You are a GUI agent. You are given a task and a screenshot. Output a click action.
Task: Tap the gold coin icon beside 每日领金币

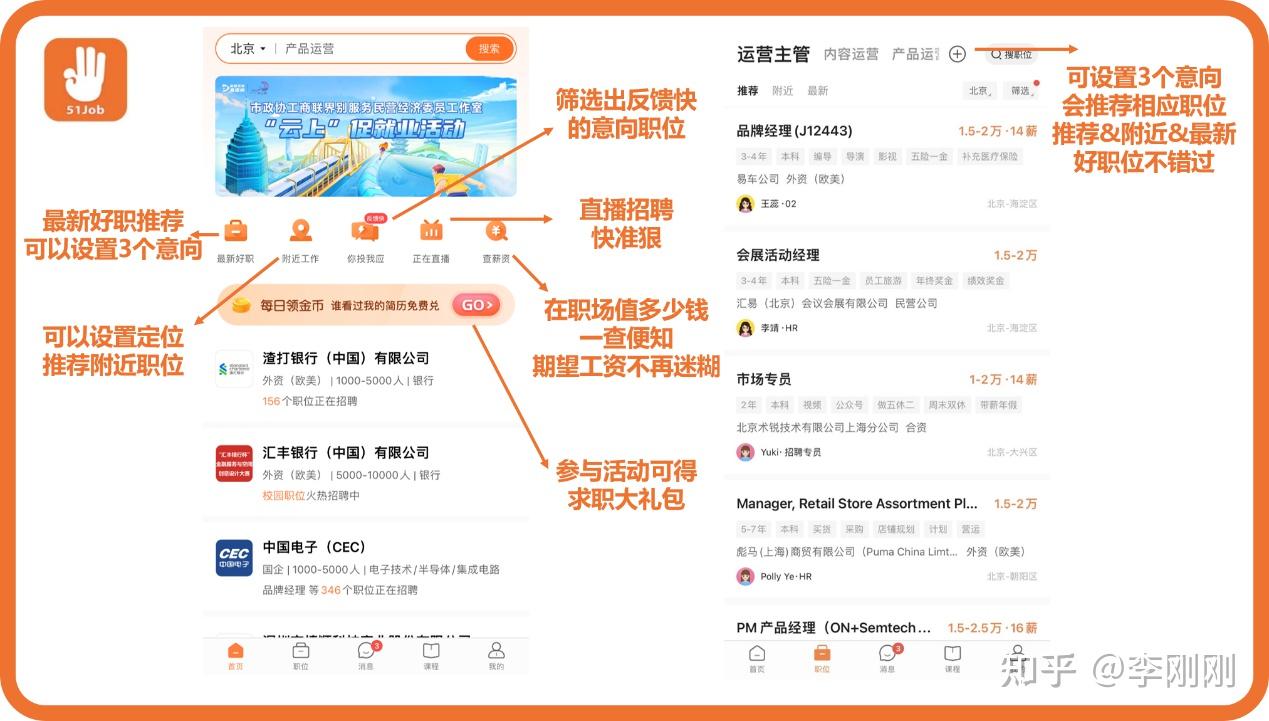tap(241, 305)
